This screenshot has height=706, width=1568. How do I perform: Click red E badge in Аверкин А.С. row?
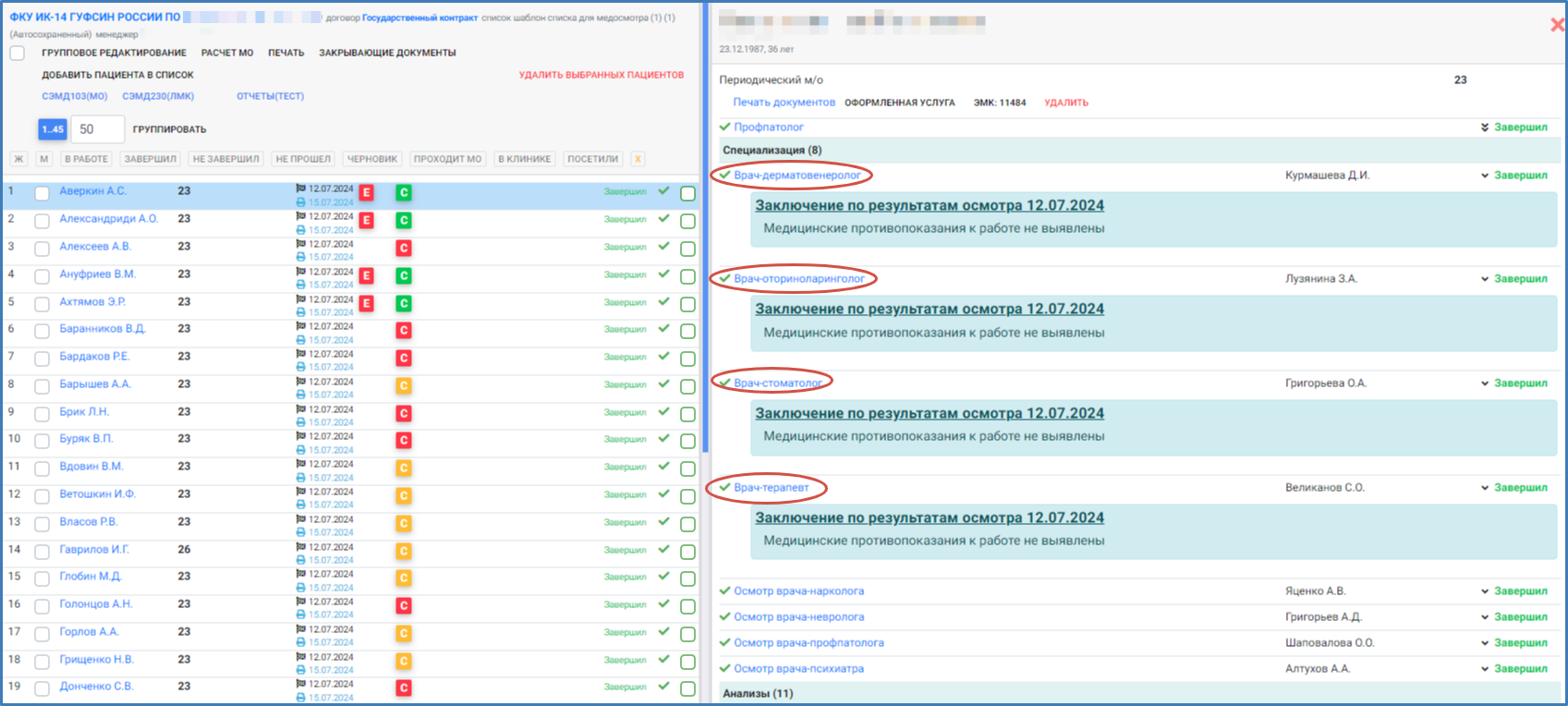pos(367,193)
